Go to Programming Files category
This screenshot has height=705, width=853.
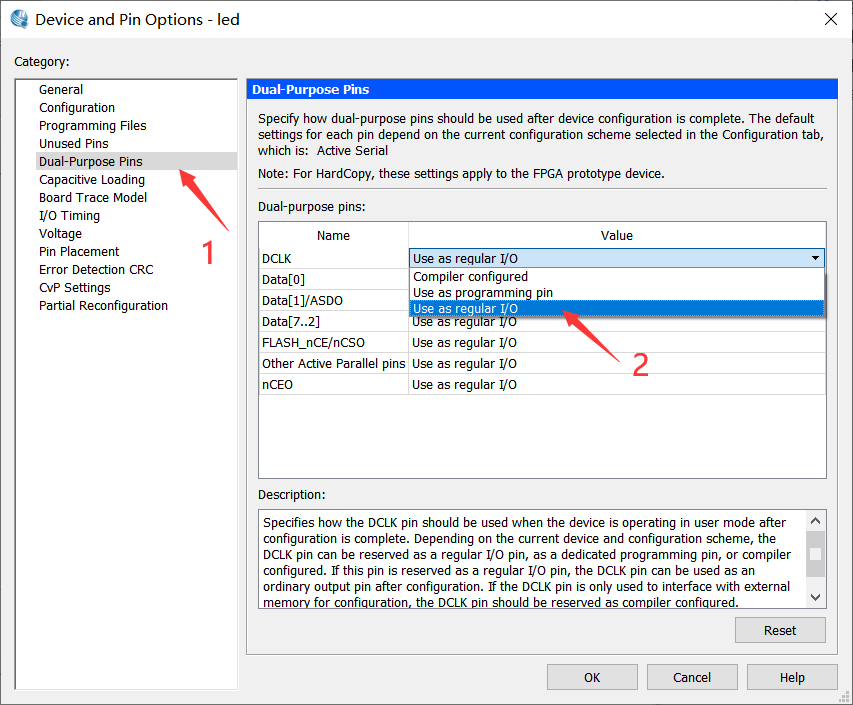click(92, 126)
